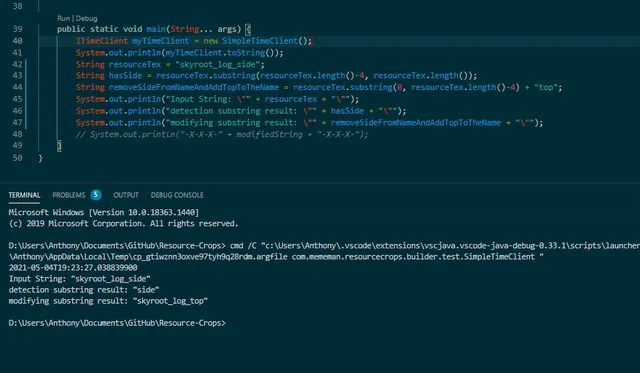Click terminal output 'Input String: "skyroot_log_side"'
The width and height of the screenshot is (640, 373).
pyautogui.click(x=80, y=279)
